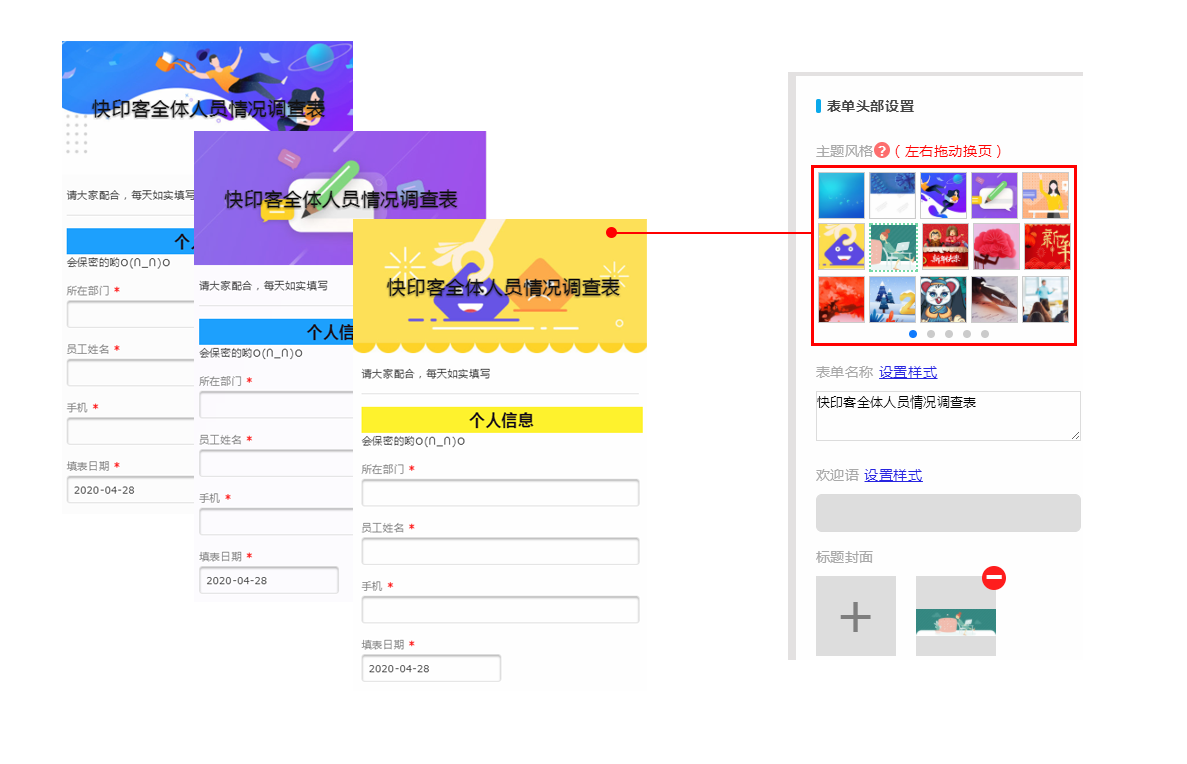The height and width of the screenshot is (764, 1187).
Task: Click 所在部门 field in yellow form preview
Action: click(500, 493)
